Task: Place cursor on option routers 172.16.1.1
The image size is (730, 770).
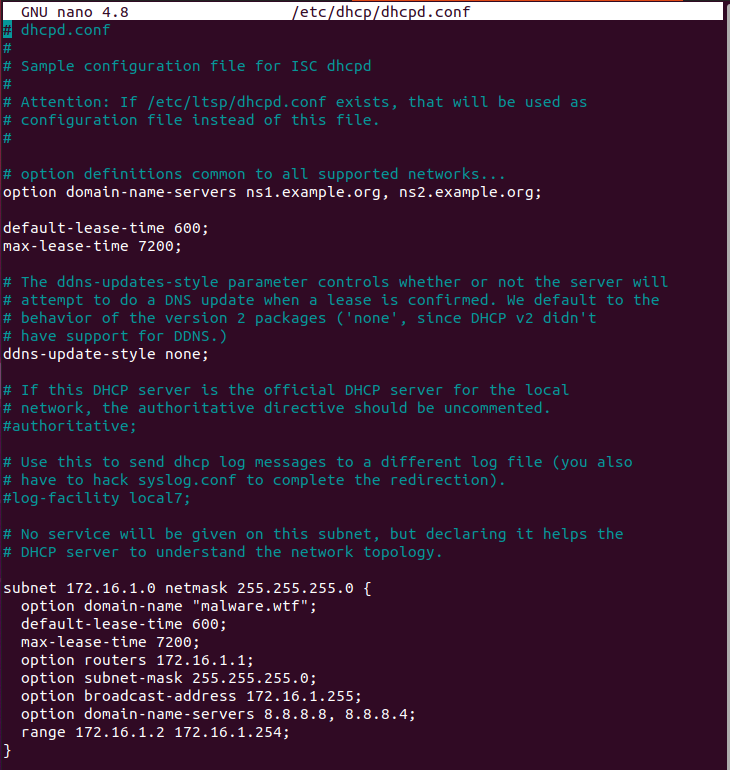Action: (x=137, y=660)
